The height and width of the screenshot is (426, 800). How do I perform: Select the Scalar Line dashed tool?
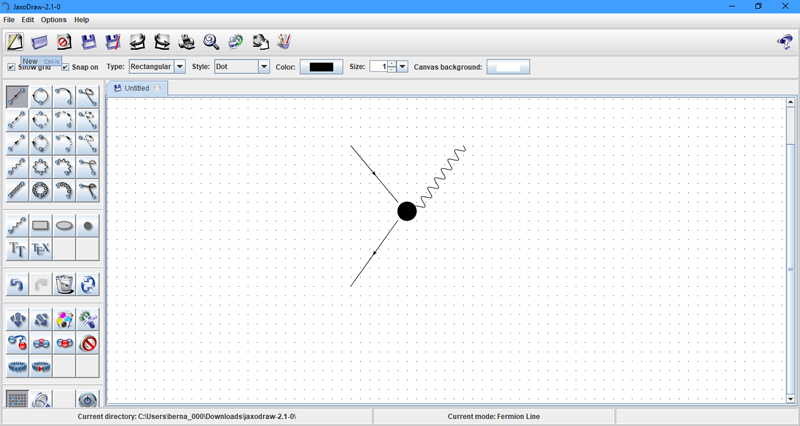[x=17, y=120]
